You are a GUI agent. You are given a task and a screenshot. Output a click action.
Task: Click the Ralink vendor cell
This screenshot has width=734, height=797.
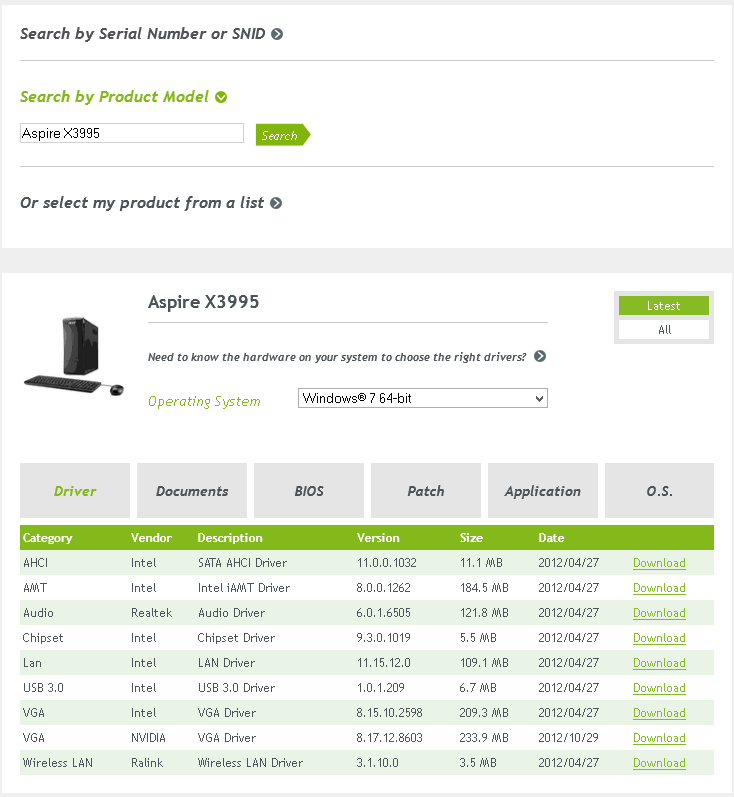pyautogui.click(x=147, y=762)
